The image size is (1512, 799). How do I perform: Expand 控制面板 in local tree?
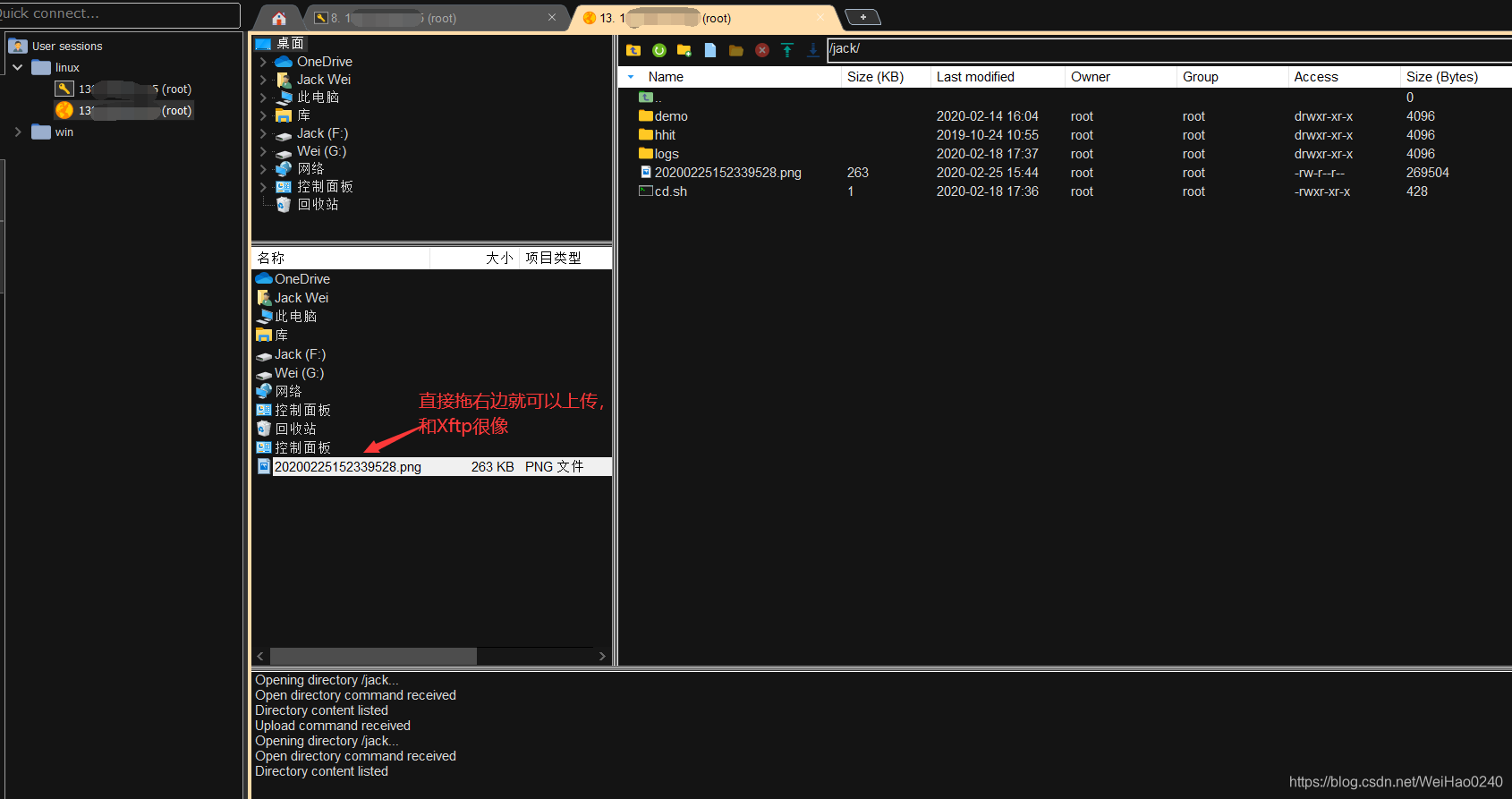(263, 187)
